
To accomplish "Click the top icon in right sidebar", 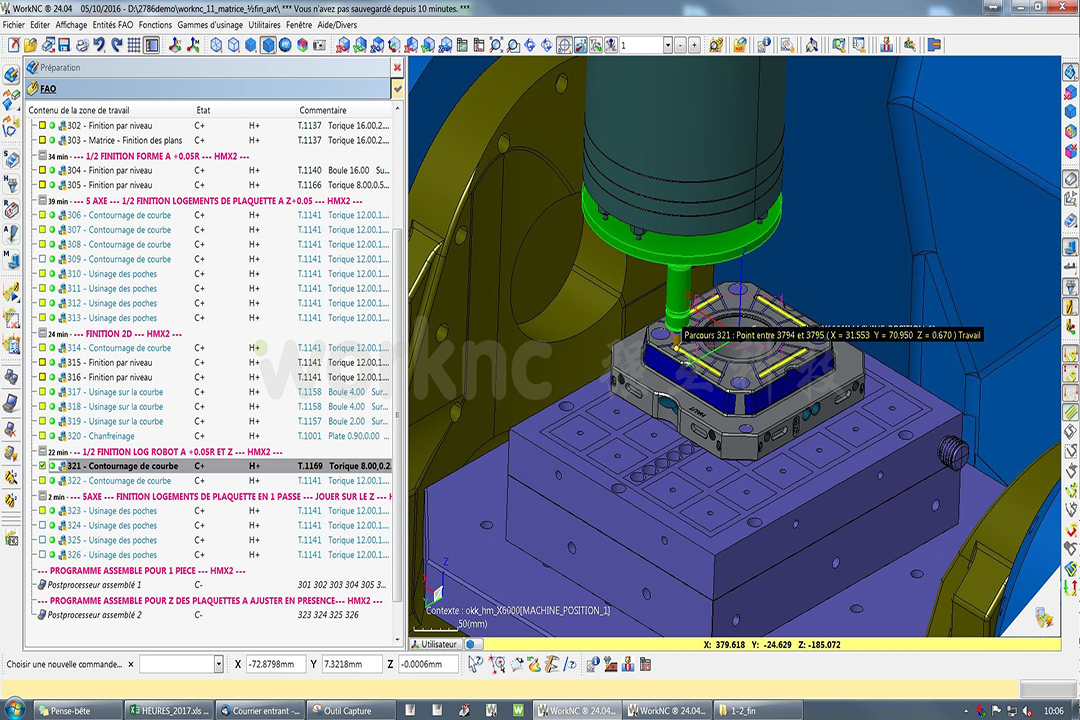I will (x=1070, y=72).
